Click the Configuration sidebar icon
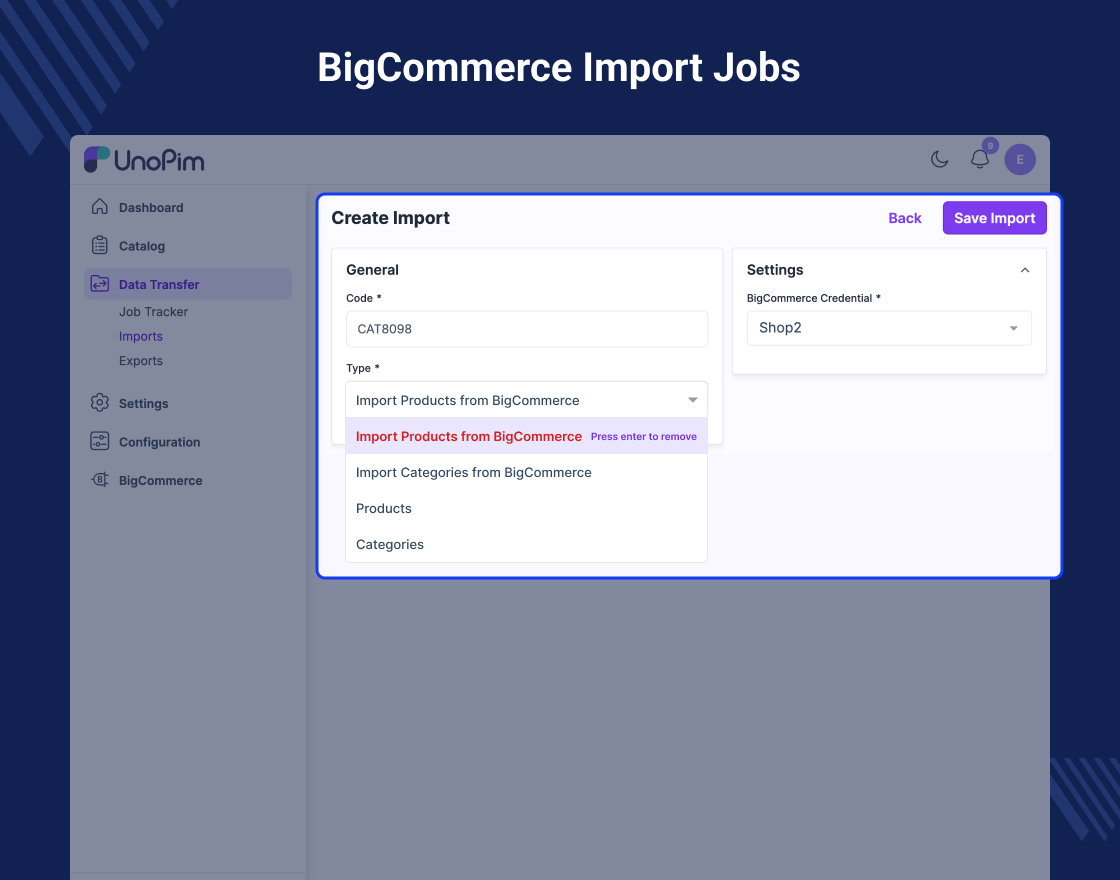This screenshot has height=880, width=1120. tap(100, 441)
